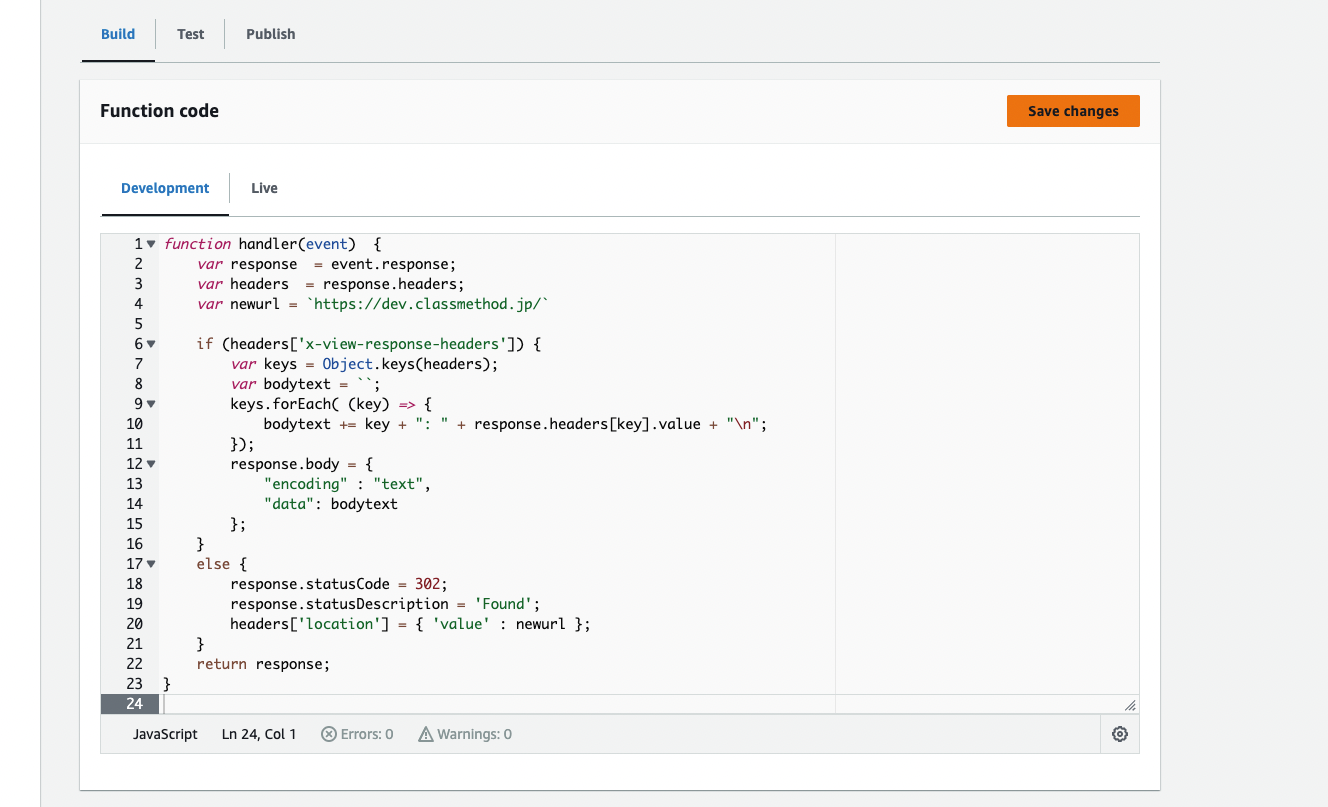Click the Save changes button
Viewport: 1328px width, 807px height.
point(1073,111)
